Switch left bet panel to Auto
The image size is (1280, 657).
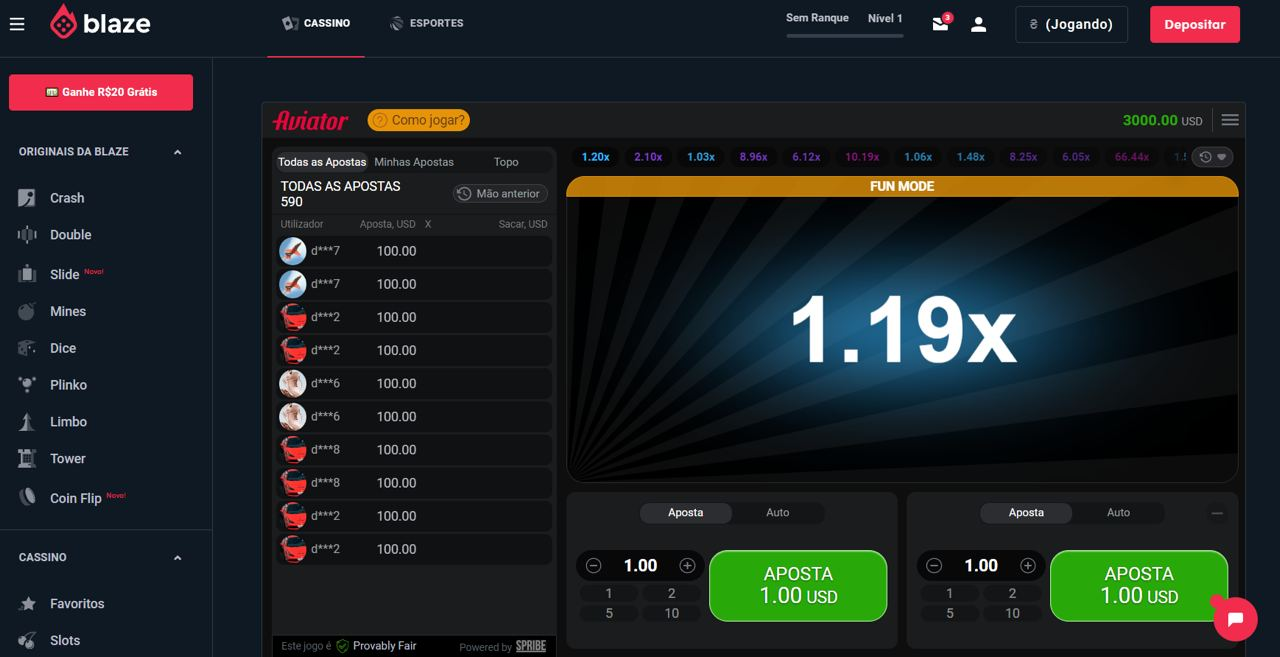click(x=778, y=513)
